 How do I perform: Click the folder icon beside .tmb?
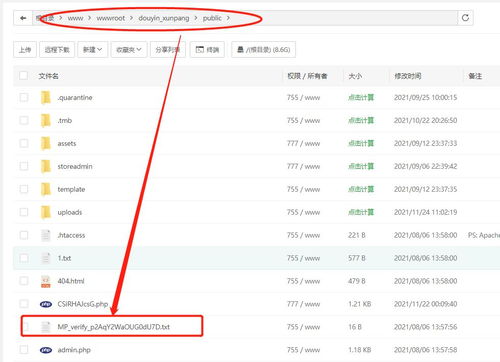[x=46, y=120]
